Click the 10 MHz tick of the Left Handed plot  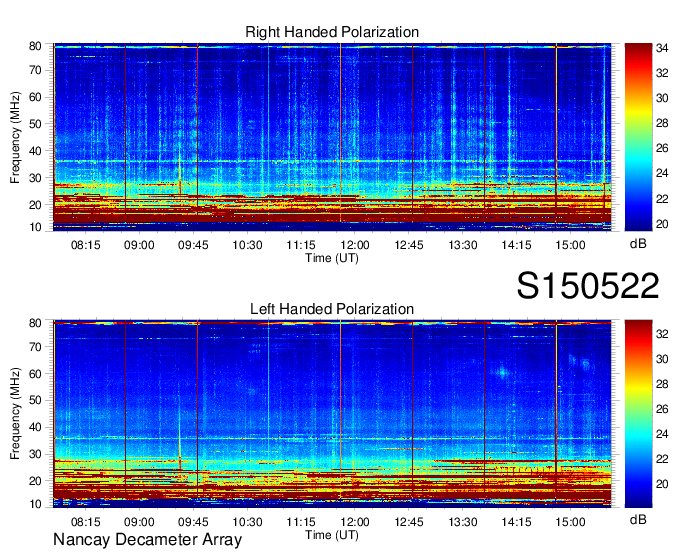click(x=35, y=504)
